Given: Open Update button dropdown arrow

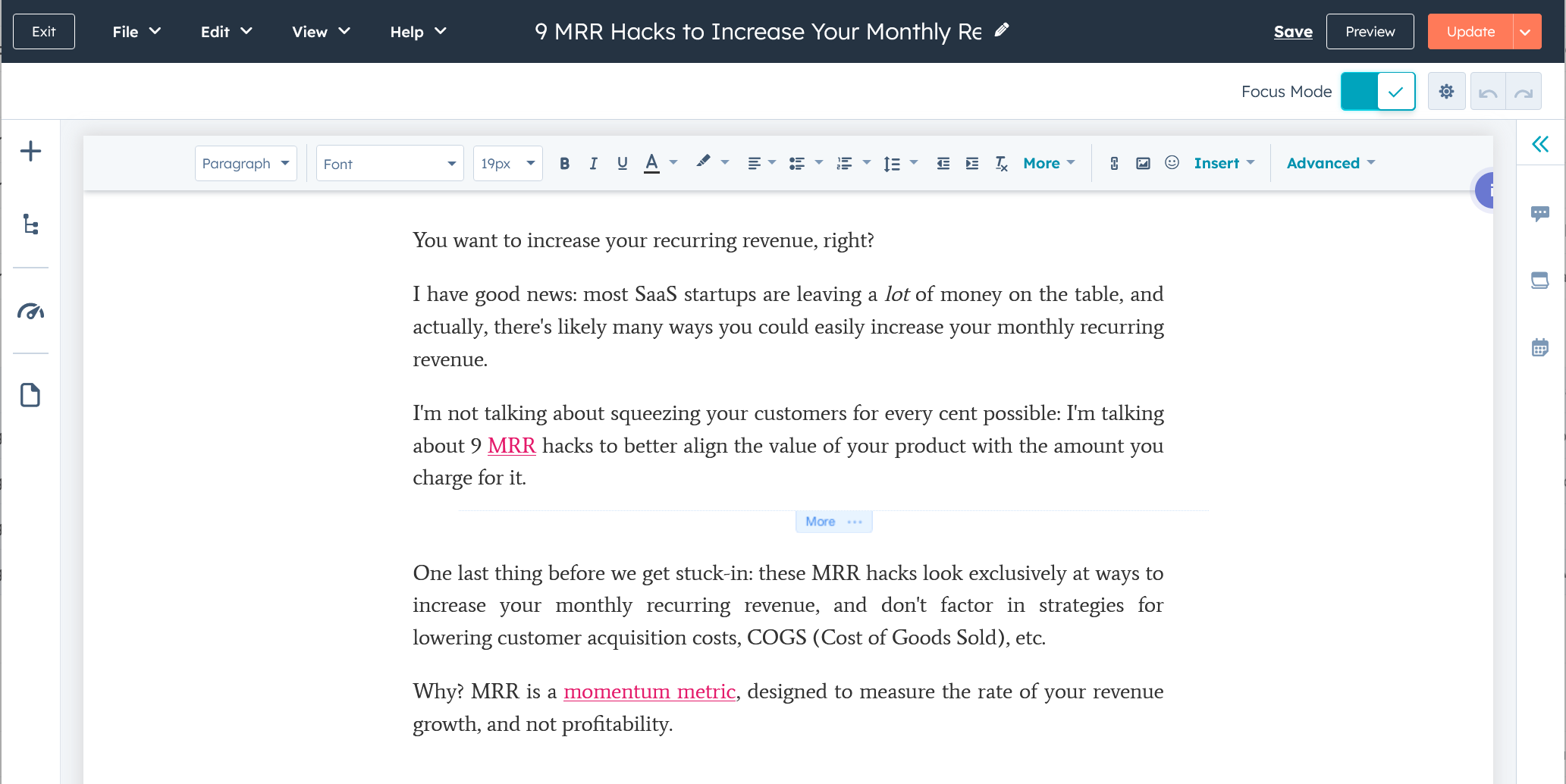Looking at the screenshot, I should [x=1527, y=32].
